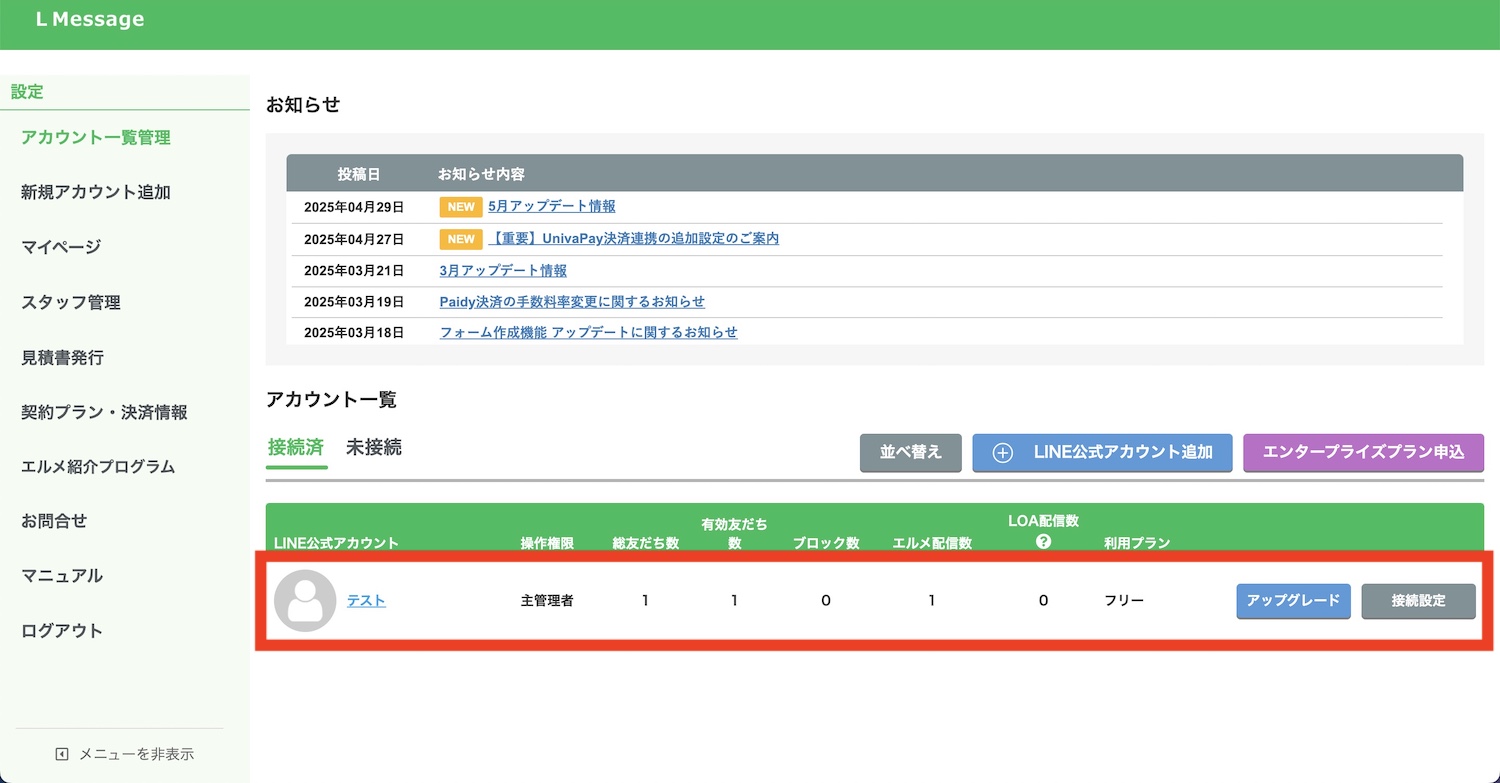This screenshot has width=1500, height=783.
Task: Open the Paidy決済 fee change notice
Action: pyautogui.click(x=572, y=302)
